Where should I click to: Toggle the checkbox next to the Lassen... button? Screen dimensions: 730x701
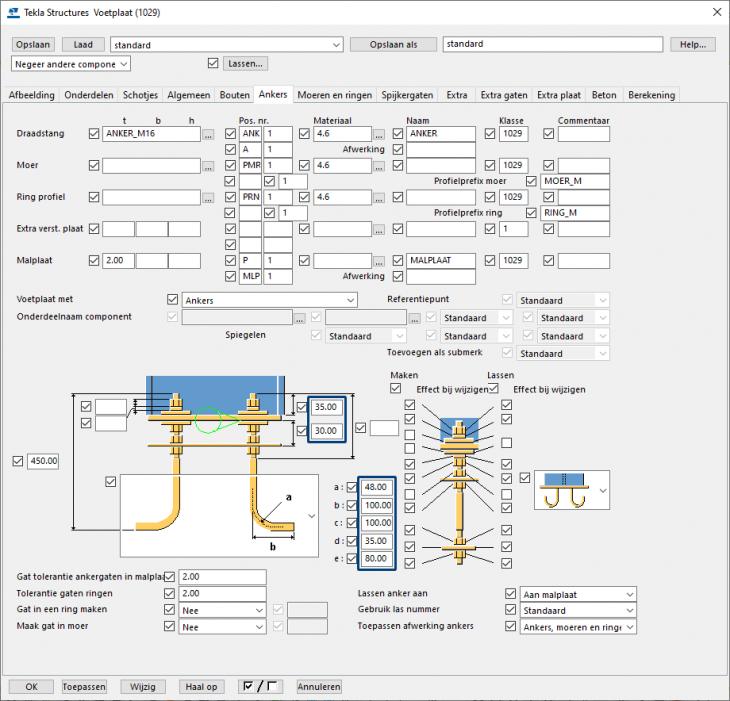[x=212, y=64]
